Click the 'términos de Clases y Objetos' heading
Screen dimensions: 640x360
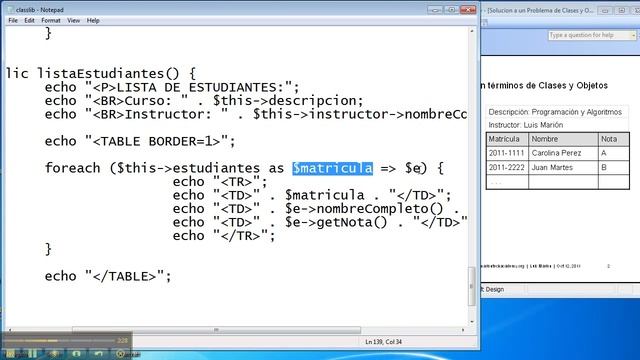pos(547,86)
